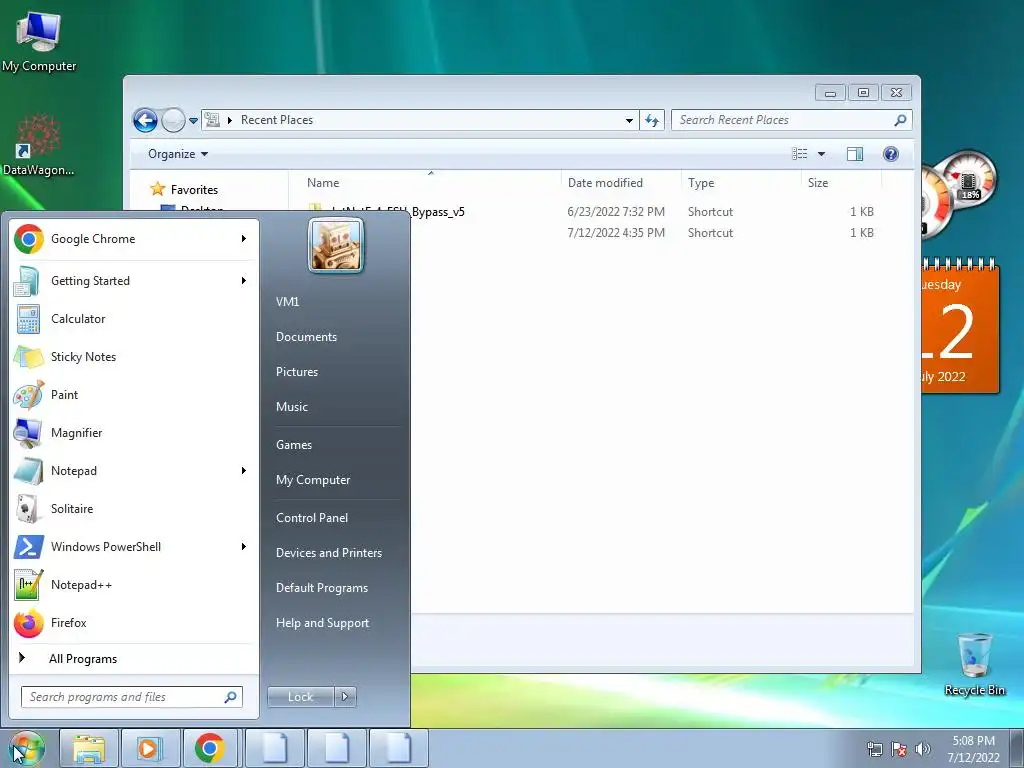Open Pictures from Start menu
The image size is (1024, 768).
(x=297, y=372)
